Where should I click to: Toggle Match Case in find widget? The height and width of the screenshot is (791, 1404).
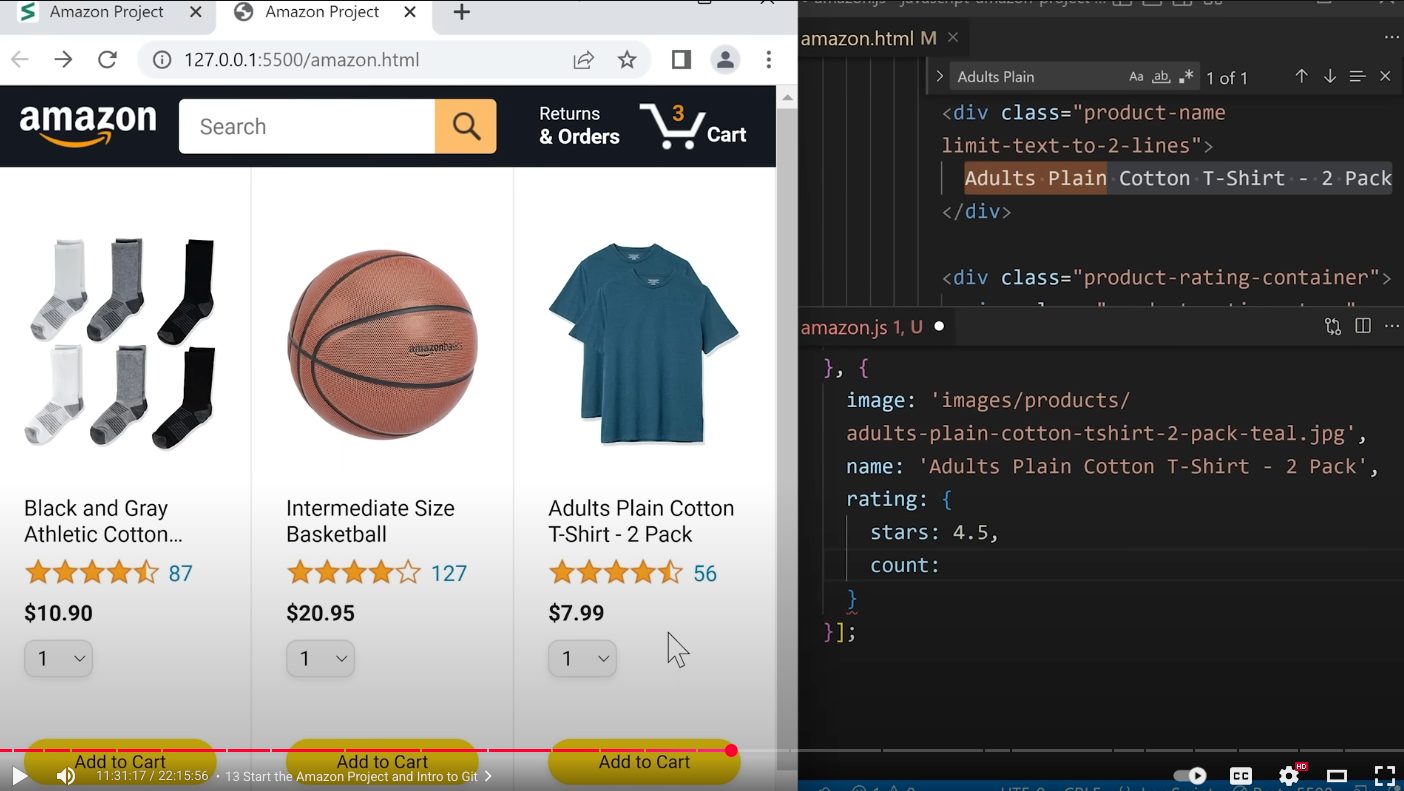1136,77
